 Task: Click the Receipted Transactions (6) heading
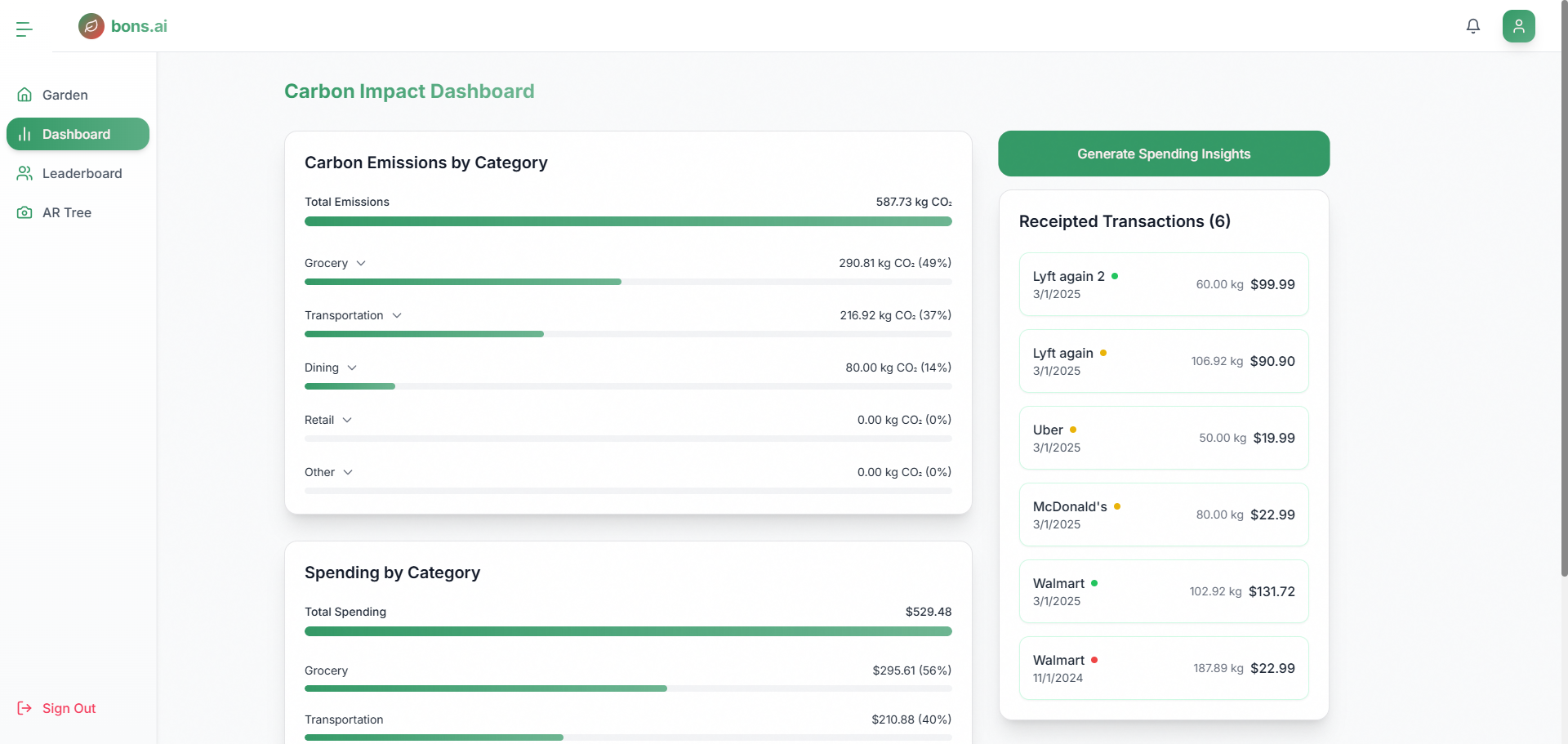click(1125, 221)
